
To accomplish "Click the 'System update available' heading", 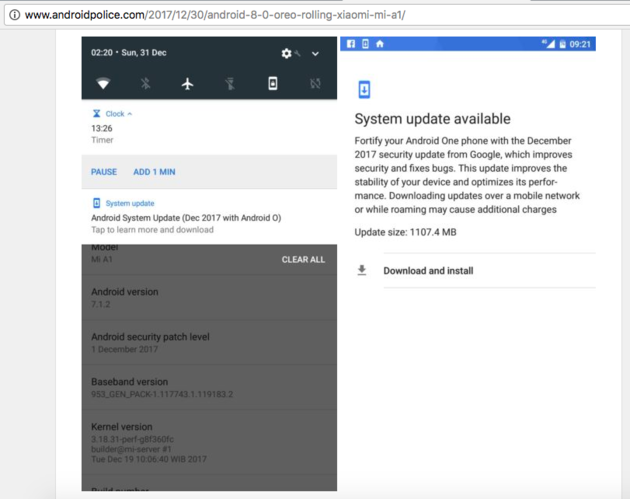I will click(432, 119).
